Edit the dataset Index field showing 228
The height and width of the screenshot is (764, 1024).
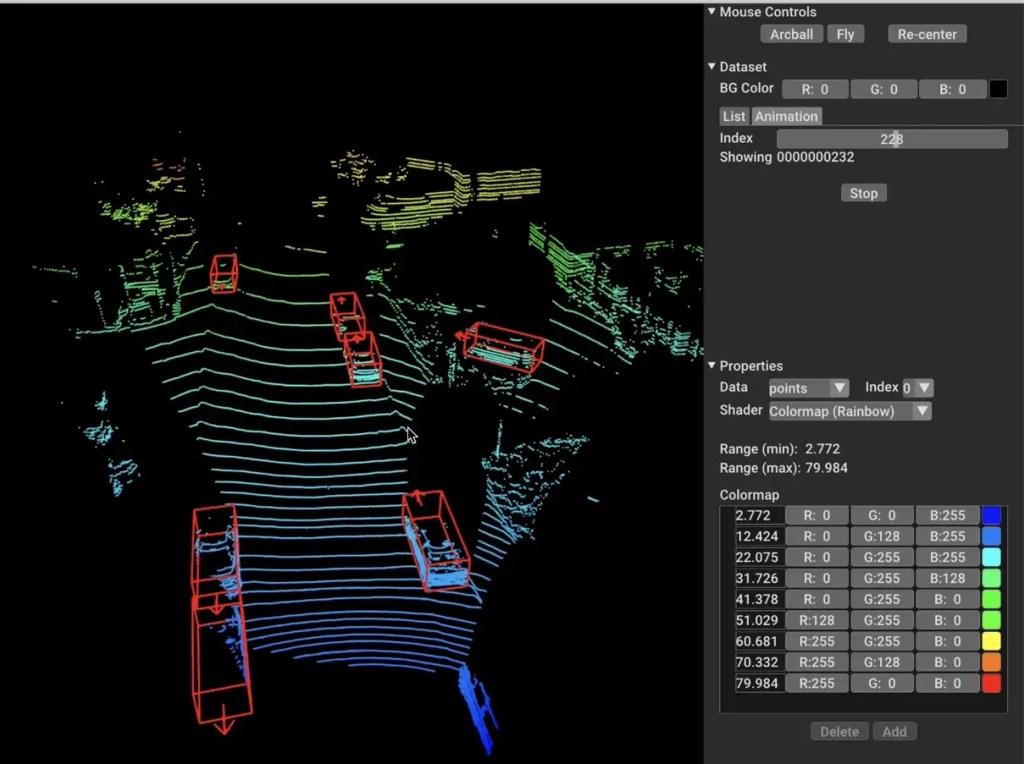click(x=890, y=138)
